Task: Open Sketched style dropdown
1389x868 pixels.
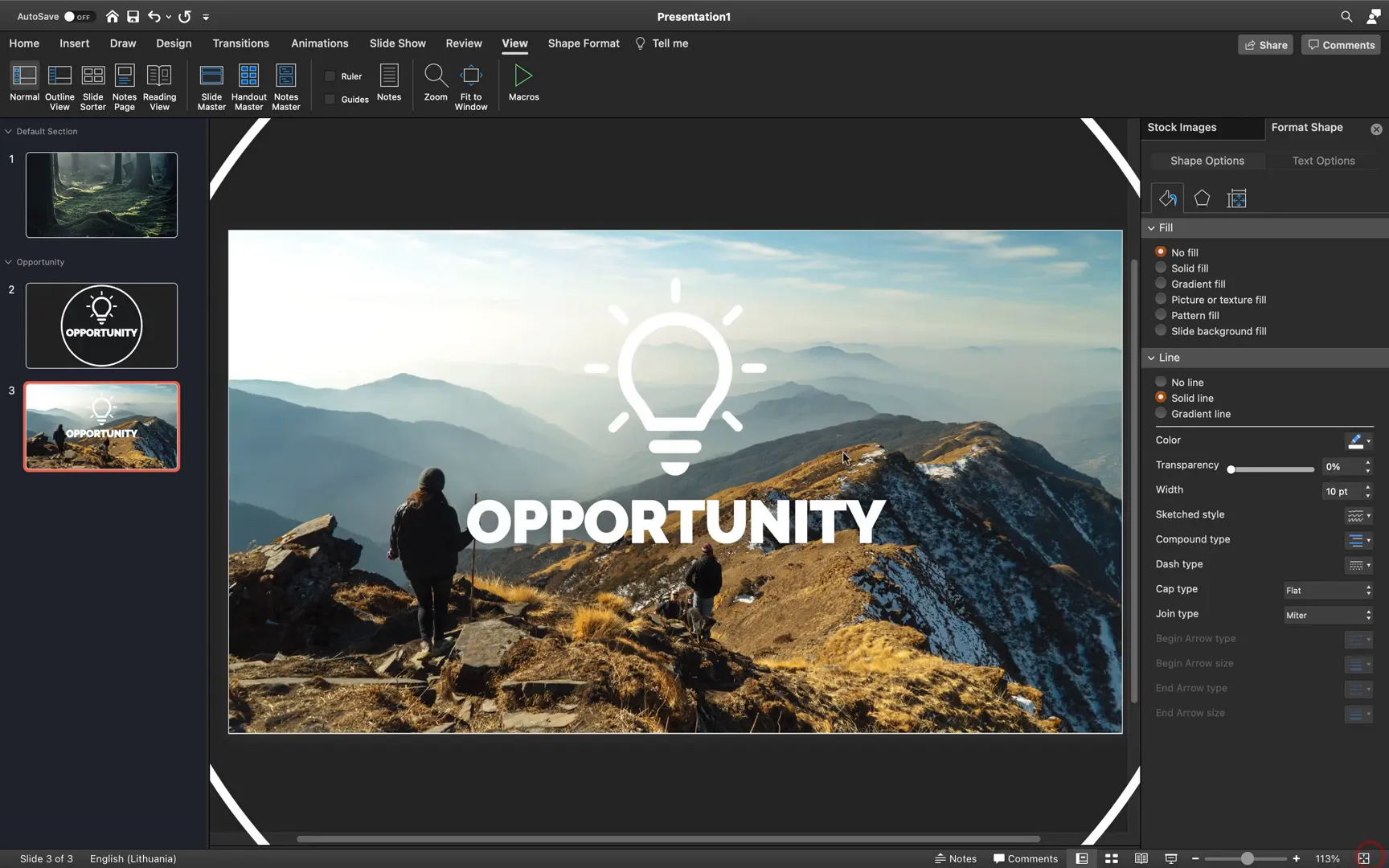Action: point(1358,515)
